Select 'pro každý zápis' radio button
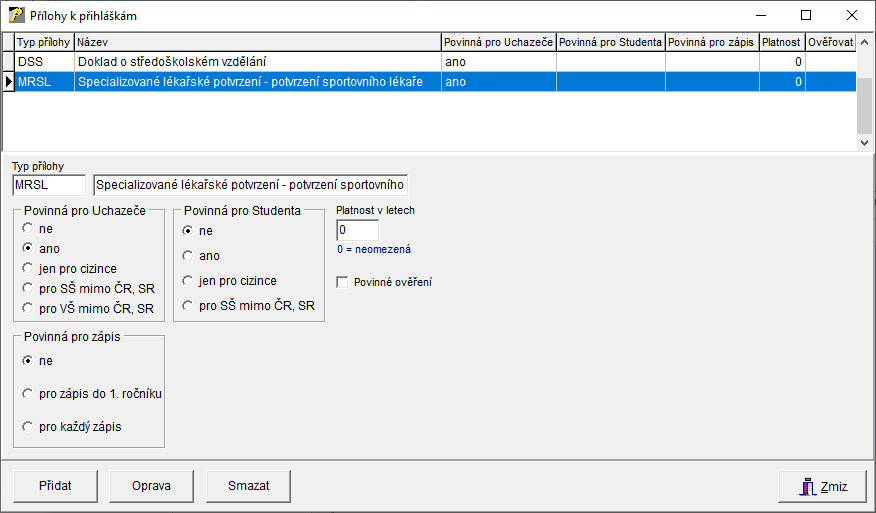This screenshot has height=513, width=876. (28, 427)
